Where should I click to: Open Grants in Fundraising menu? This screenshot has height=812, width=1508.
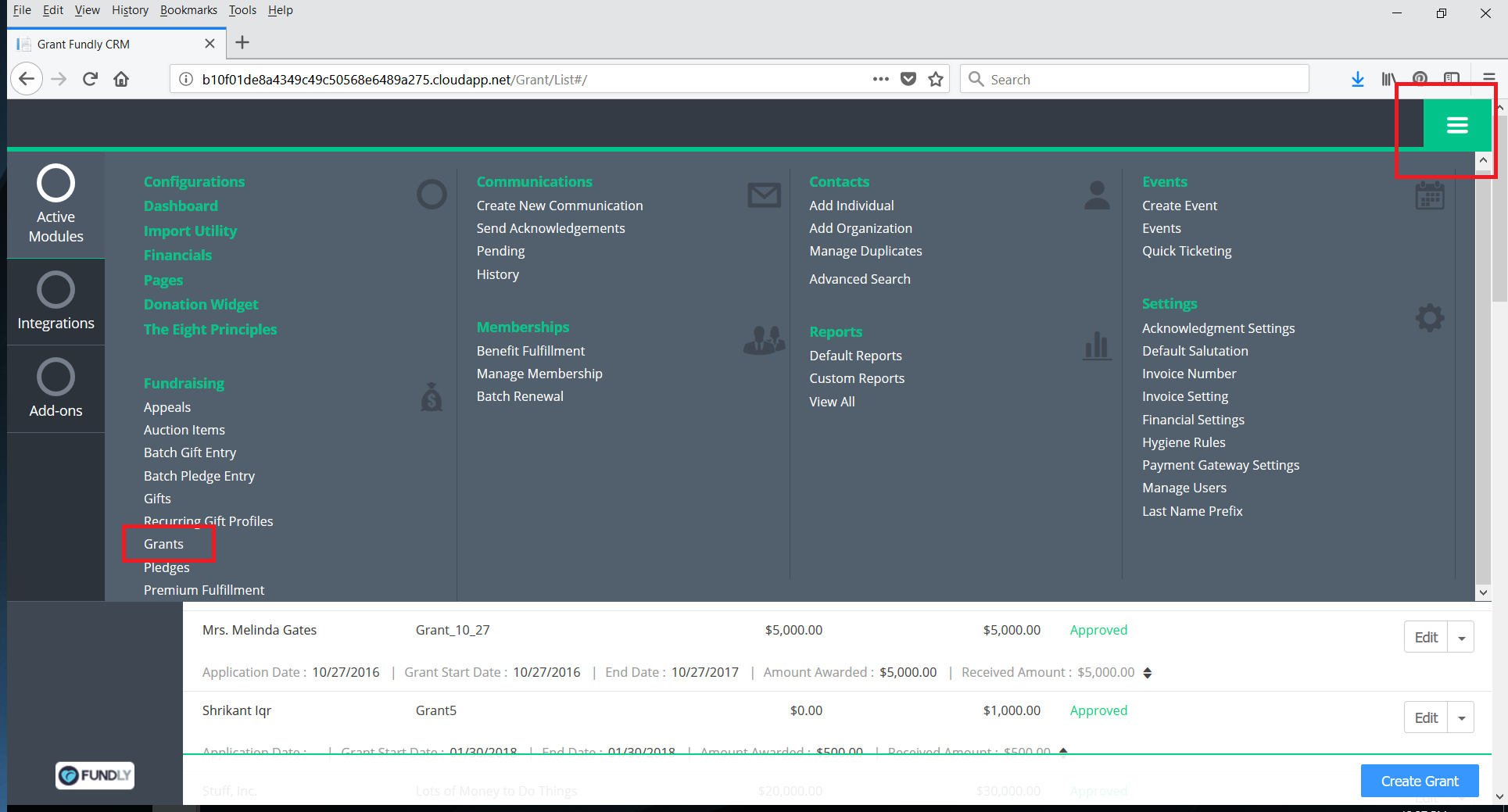[163, 544]
